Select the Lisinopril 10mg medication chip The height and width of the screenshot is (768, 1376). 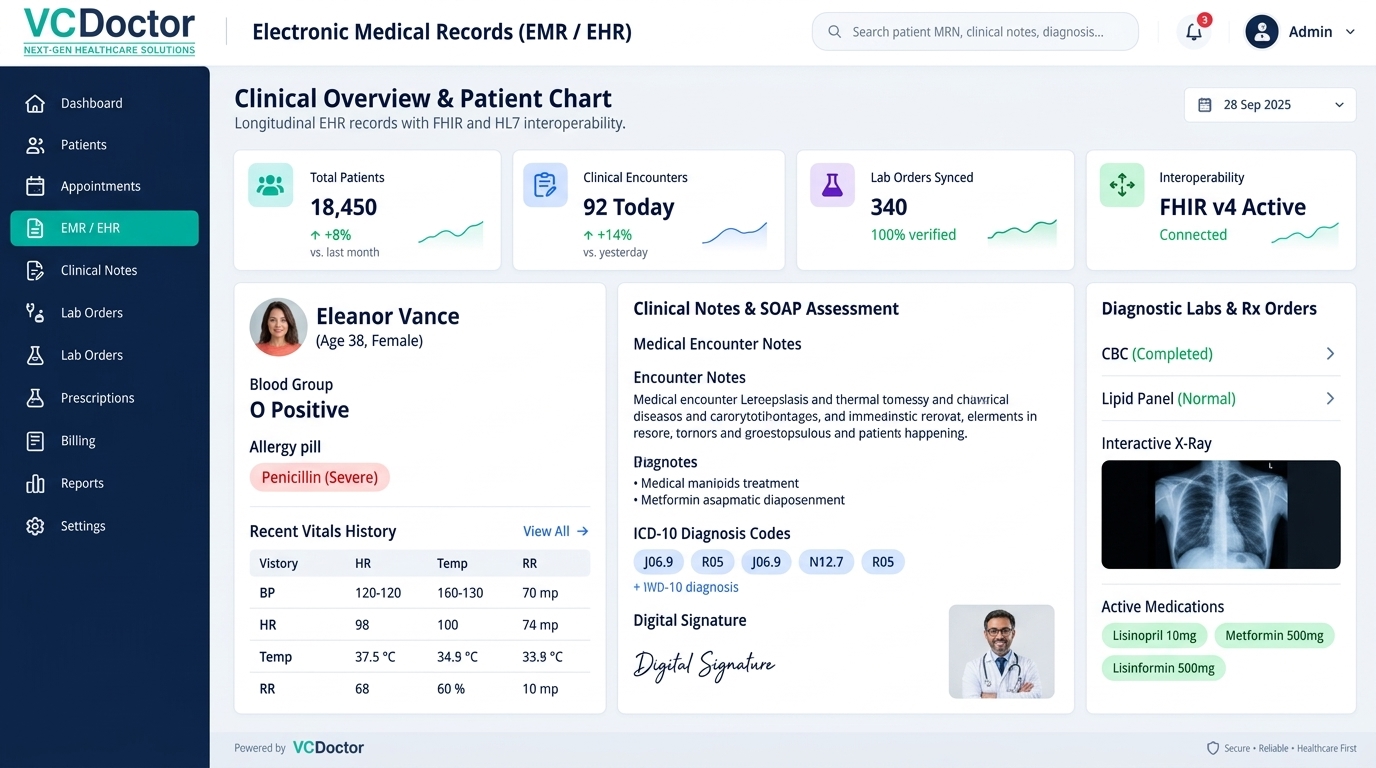click(x=1154, y=636)
